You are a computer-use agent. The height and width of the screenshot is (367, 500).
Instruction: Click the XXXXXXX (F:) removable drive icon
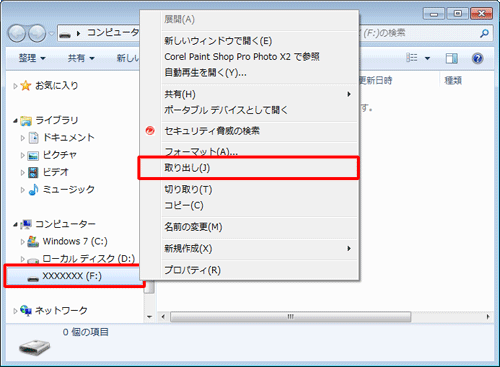(x=33, y=278)
